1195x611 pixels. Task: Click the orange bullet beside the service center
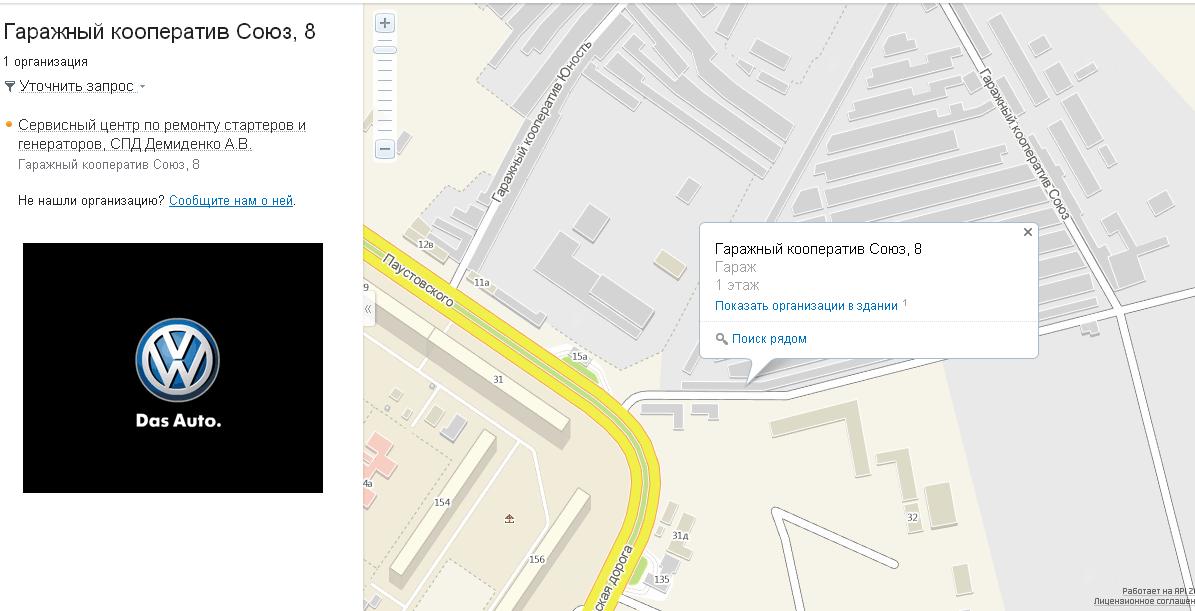(9, 126)
